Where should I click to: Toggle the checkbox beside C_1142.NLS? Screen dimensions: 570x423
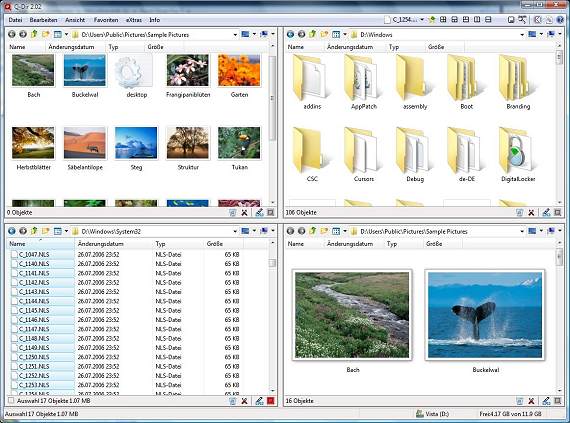[14, 282]
